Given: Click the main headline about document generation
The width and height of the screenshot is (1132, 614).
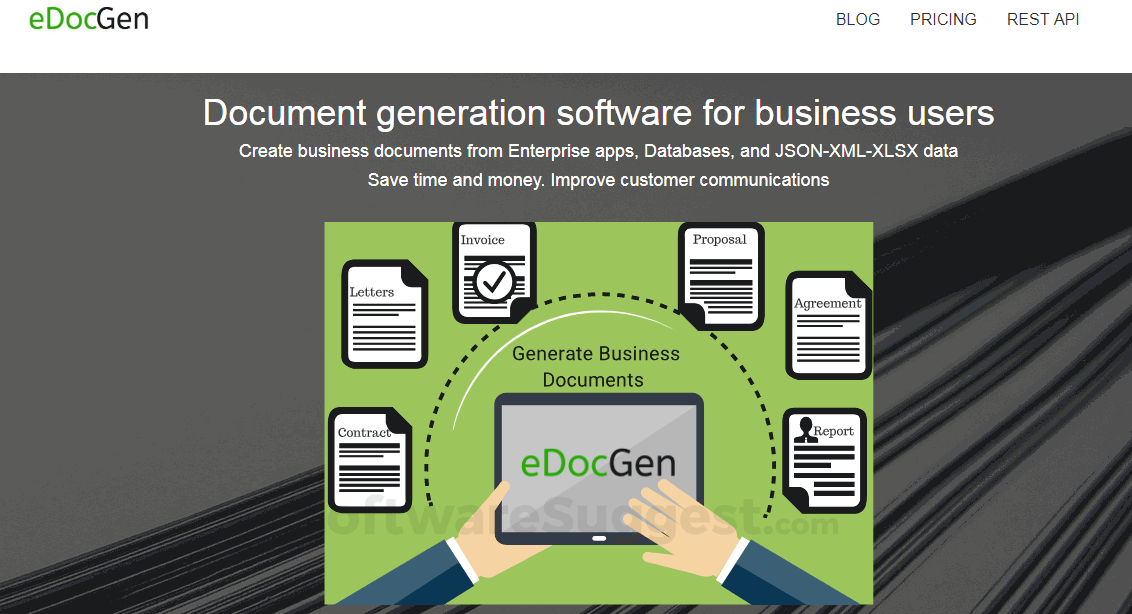Looking at the screenshot, I should (x=598, y=113).
